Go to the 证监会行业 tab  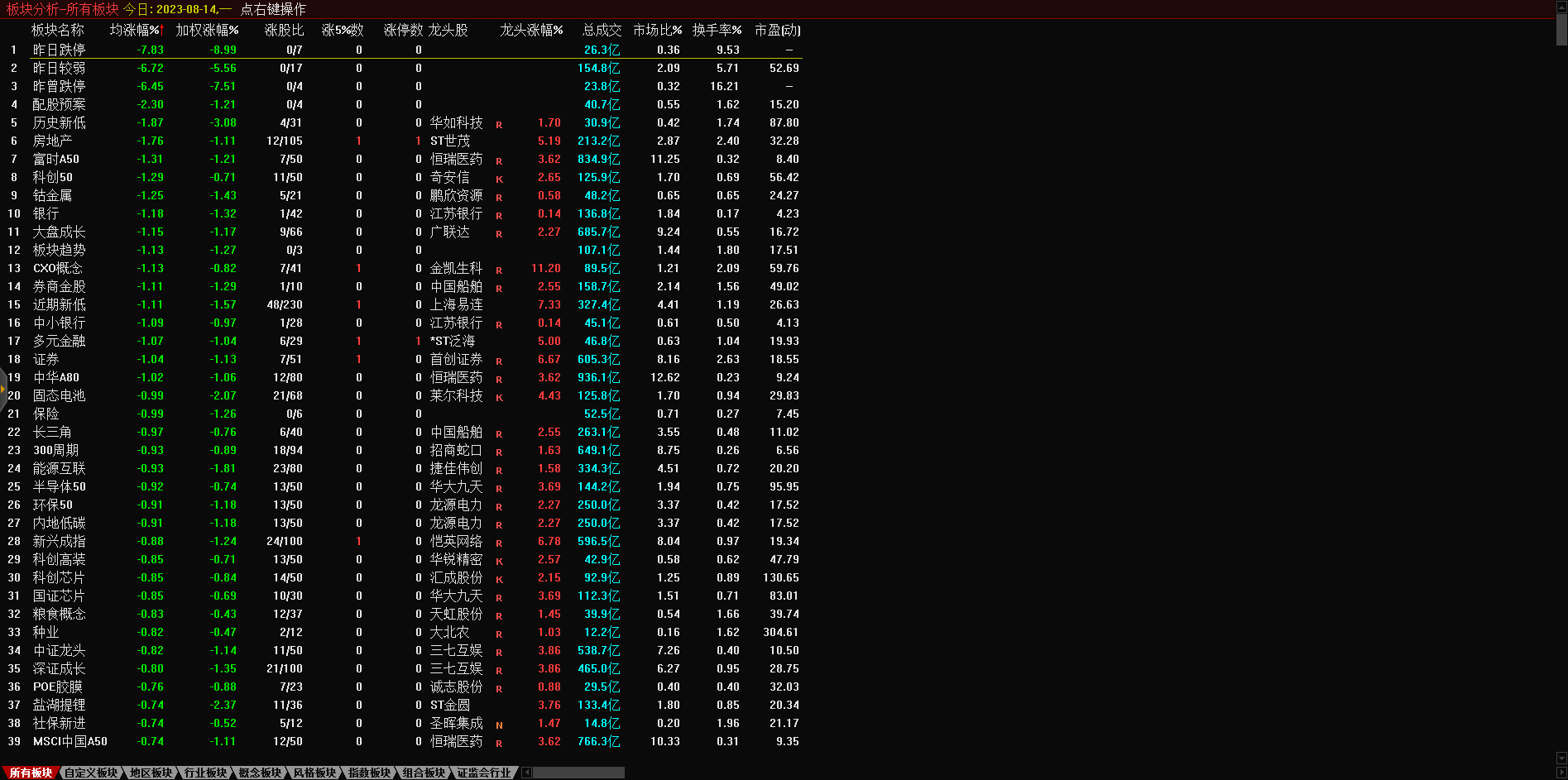tap(484, 773)
